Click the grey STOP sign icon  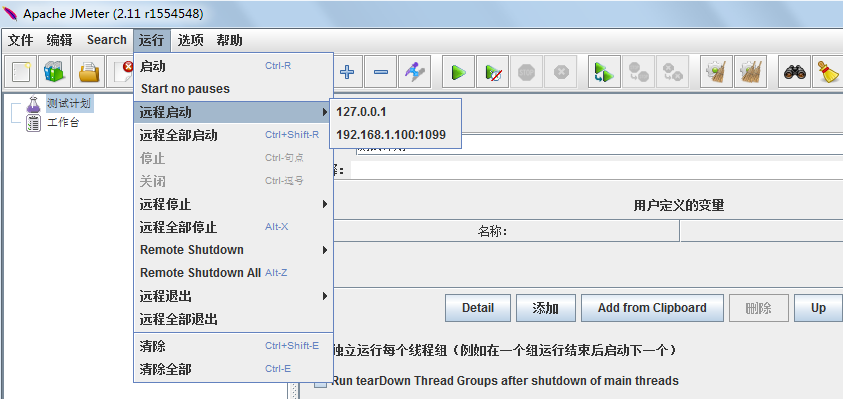(x=526, y=72)
